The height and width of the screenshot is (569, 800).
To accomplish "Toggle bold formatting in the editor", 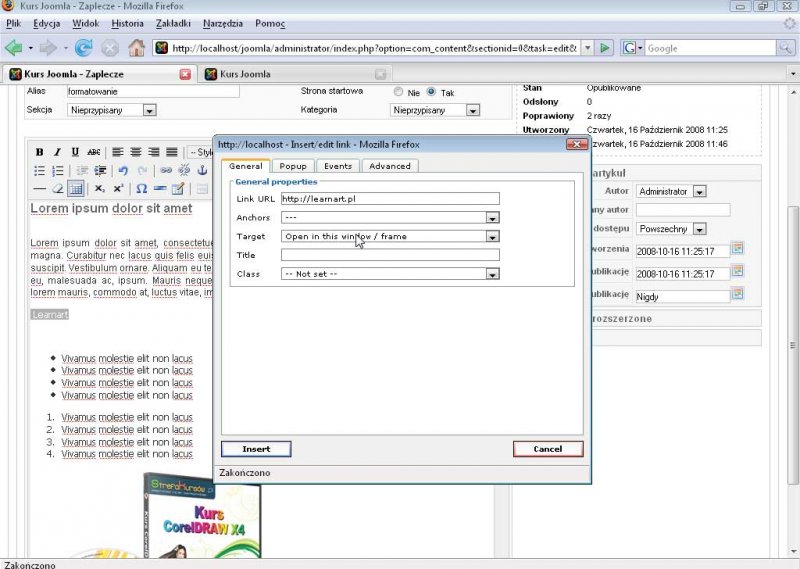I will pos(40,152).
